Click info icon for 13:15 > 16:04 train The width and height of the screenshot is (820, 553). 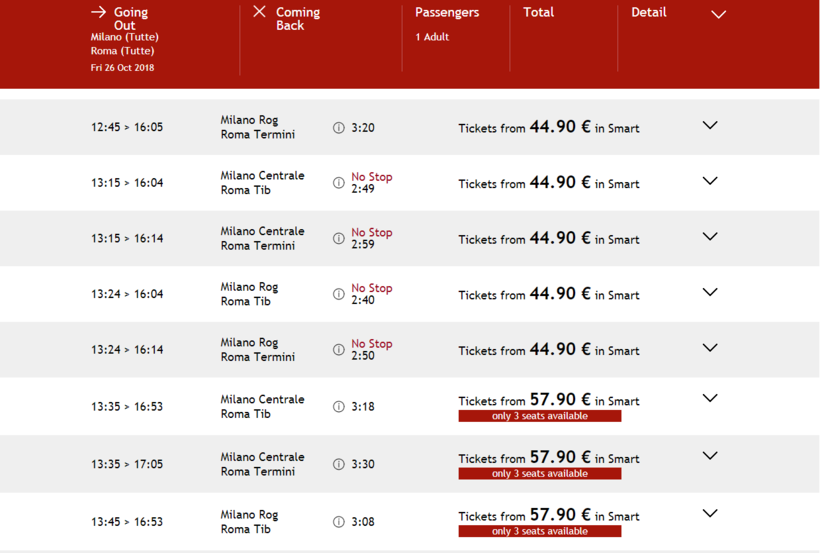339,183
